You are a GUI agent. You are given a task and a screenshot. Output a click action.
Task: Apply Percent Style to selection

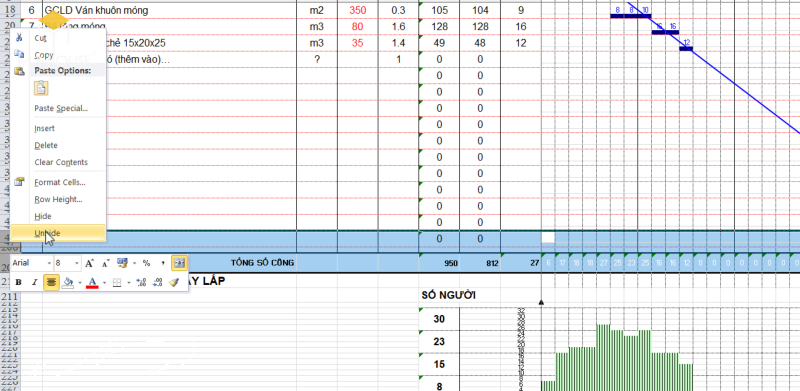click(x=146, y=263)
